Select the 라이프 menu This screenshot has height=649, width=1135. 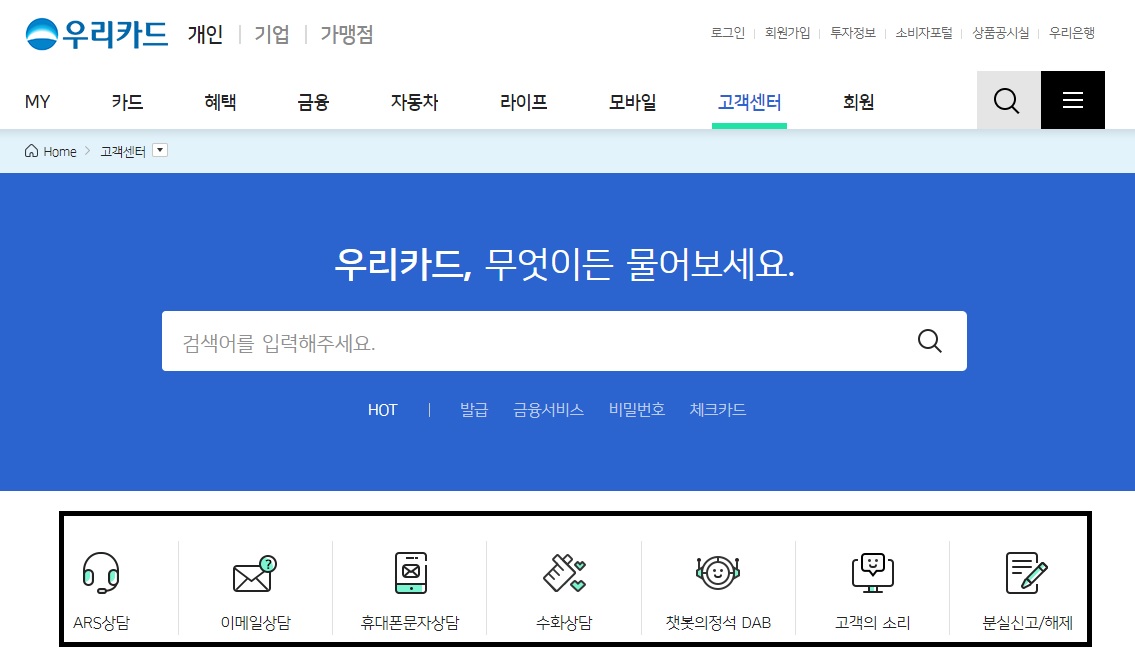tap(523, 101)
